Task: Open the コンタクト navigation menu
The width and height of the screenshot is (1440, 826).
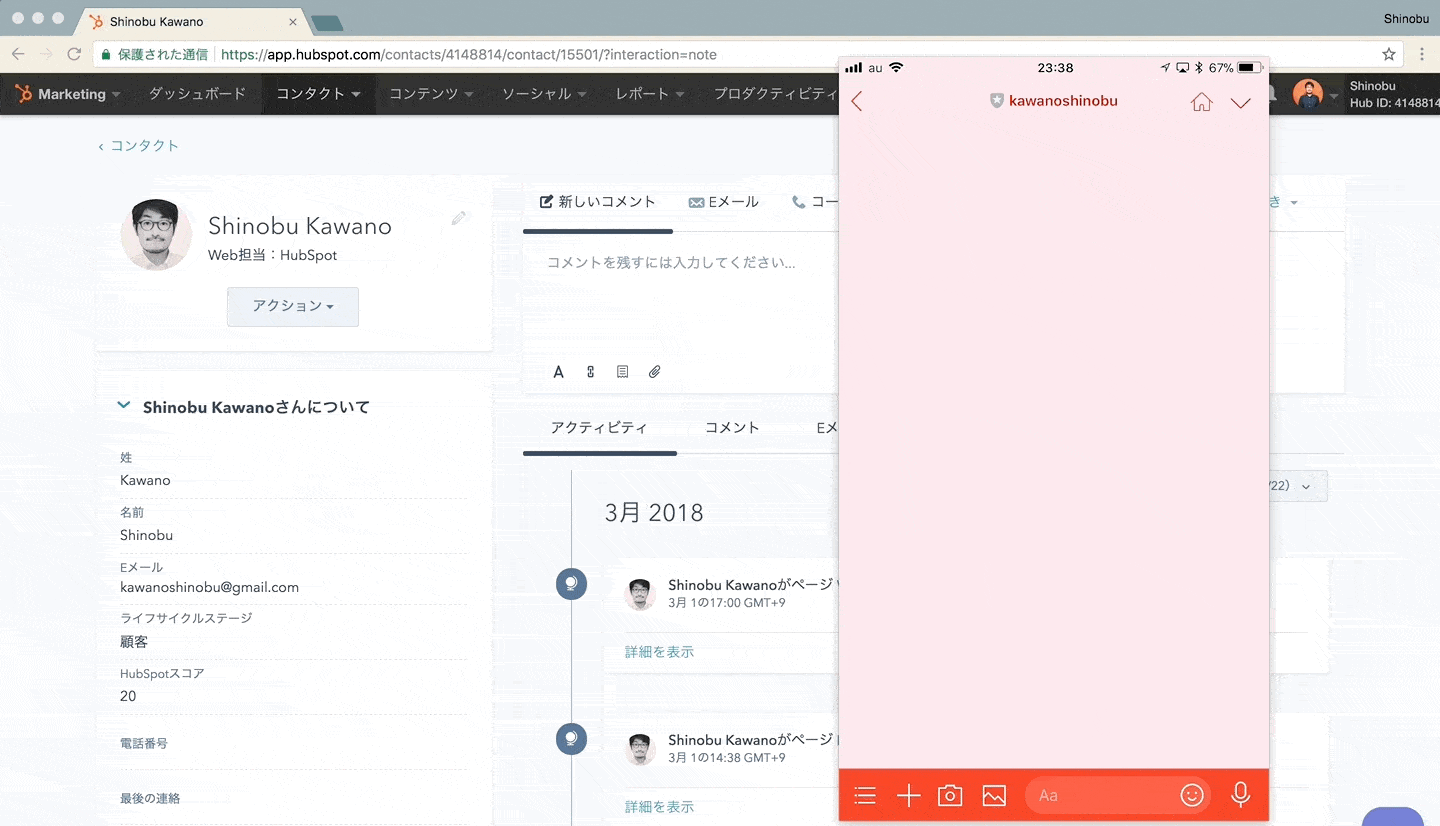Action: pos(318,94)
